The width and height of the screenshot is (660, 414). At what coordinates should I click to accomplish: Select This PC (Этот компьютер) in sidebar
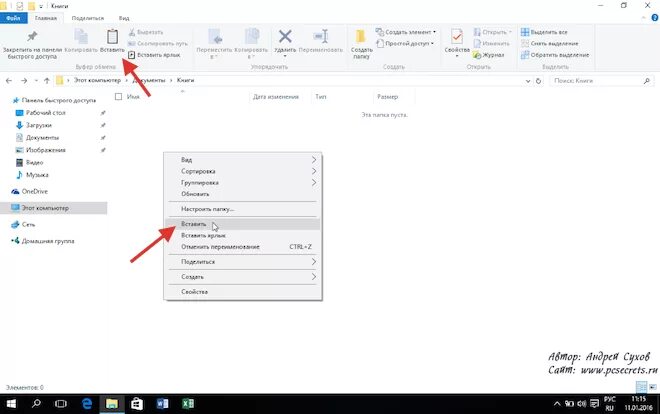click(x=53, y=208)
